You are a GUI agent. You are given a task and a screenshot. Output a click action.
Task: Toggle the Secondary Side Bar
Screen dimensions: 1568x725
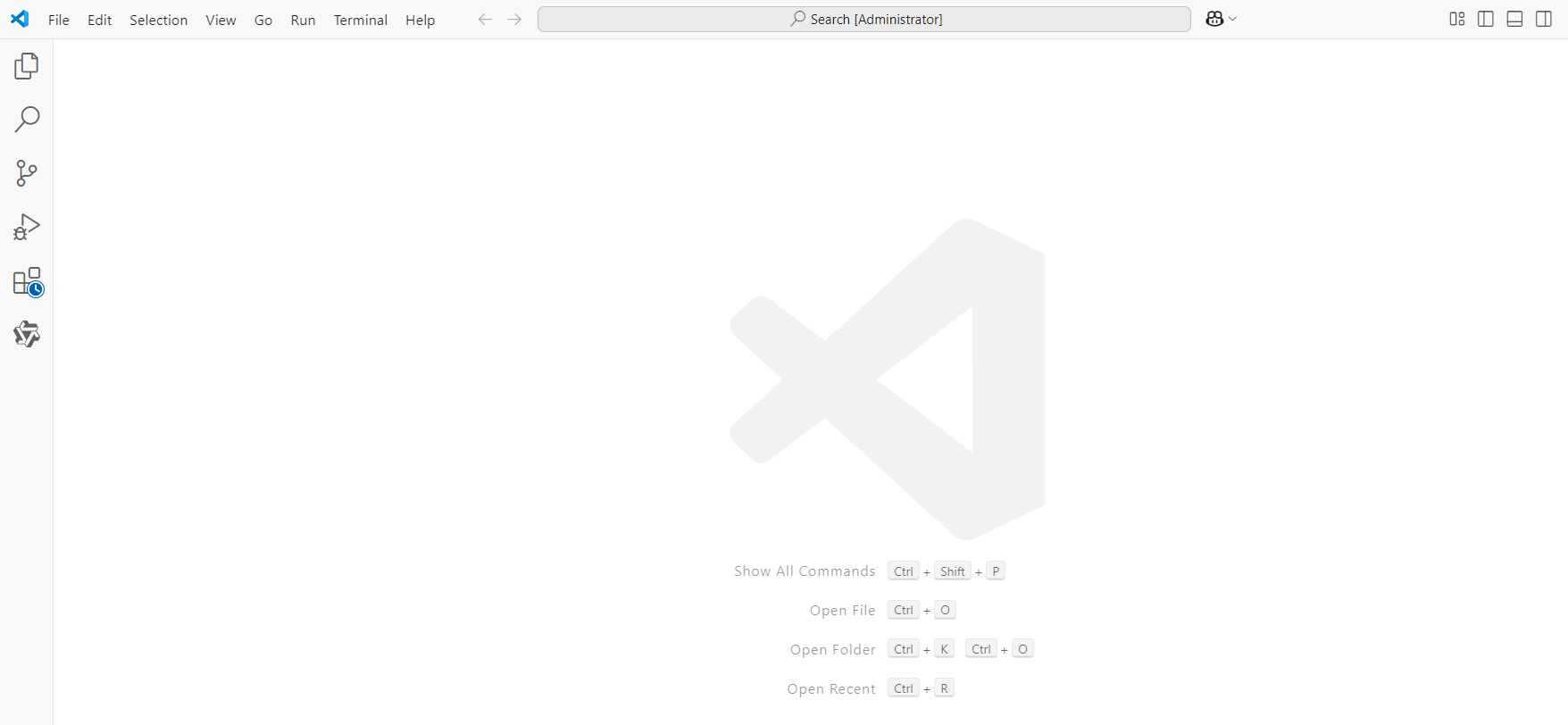tap(1544, 19)
